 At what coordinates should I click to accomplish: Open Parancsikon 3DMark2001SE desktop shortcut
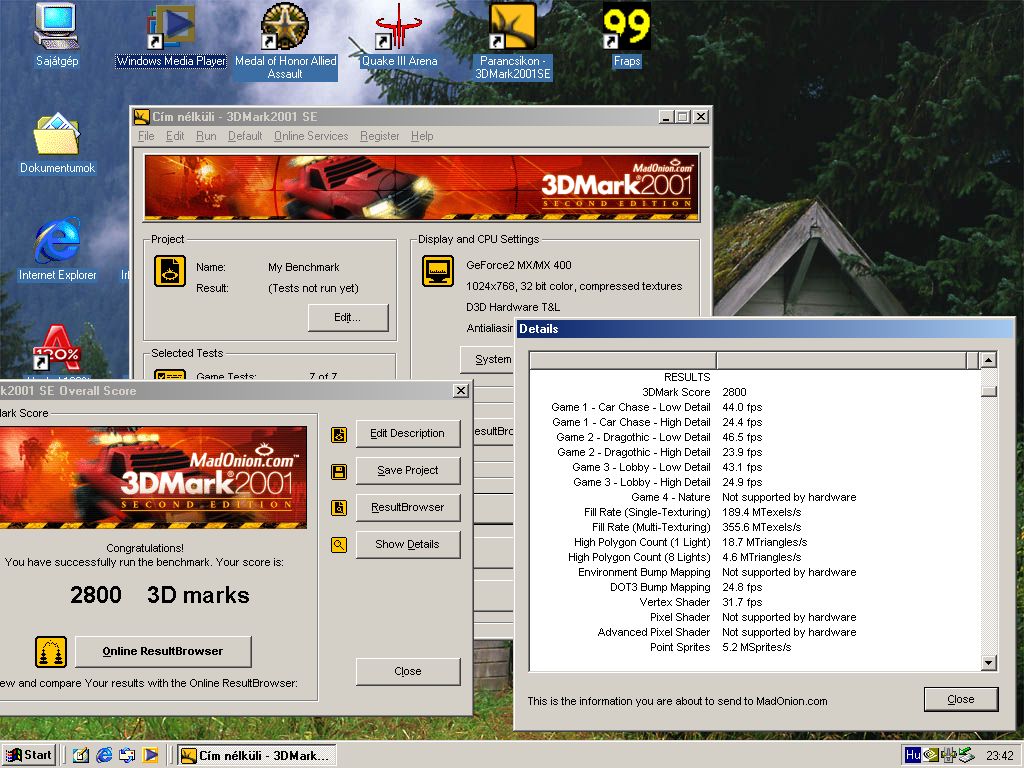point(513,40)
